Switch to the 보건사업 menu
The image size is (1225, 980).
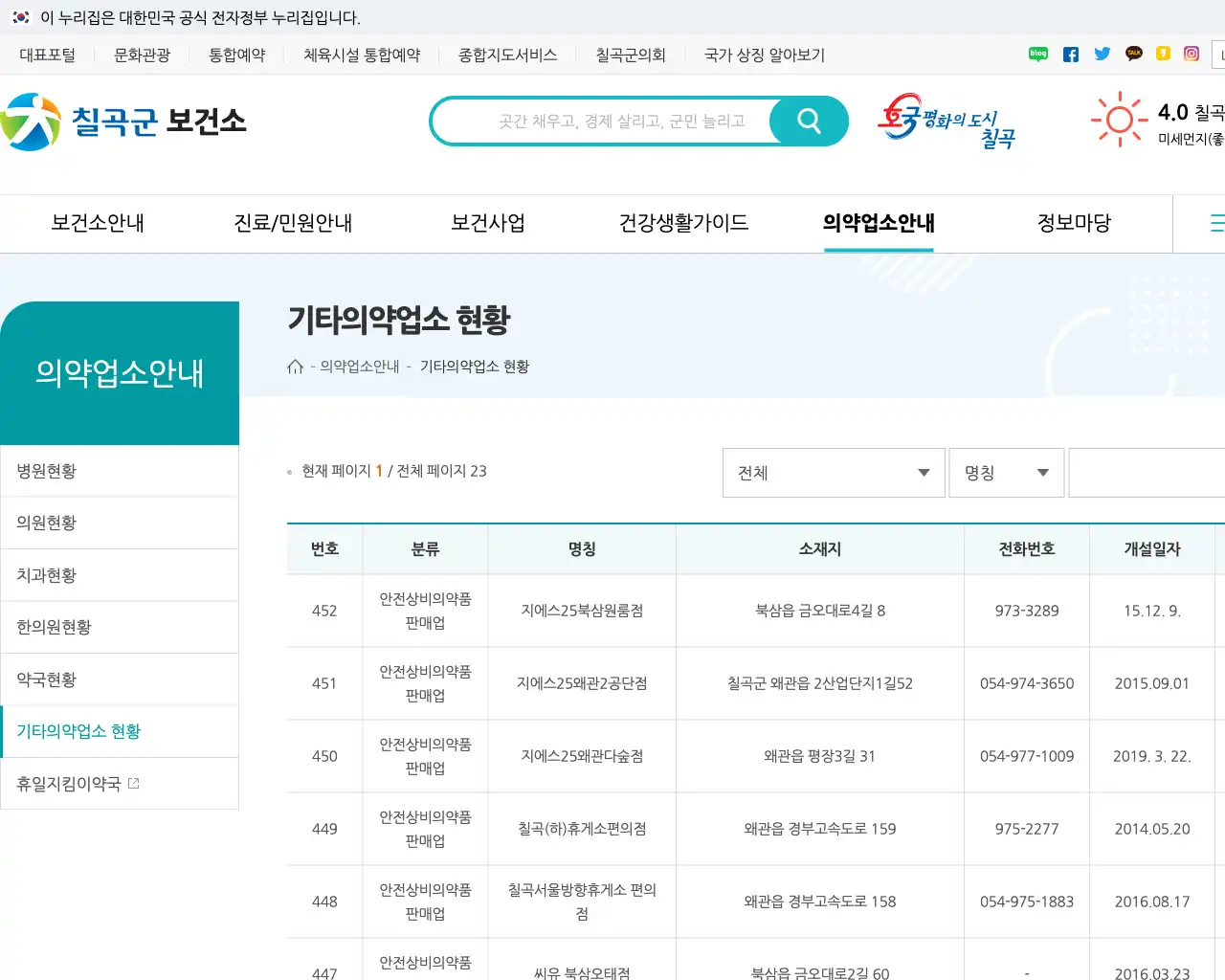486,223
